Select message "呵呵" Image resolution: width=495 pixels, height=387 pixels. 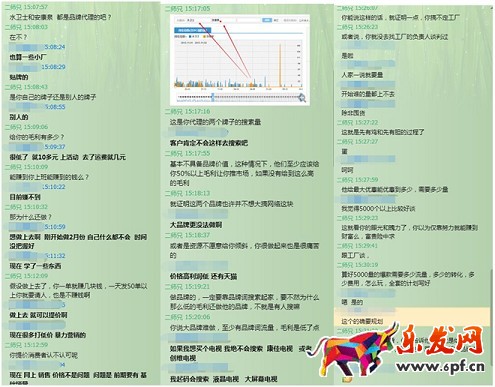tap(347, 170)
